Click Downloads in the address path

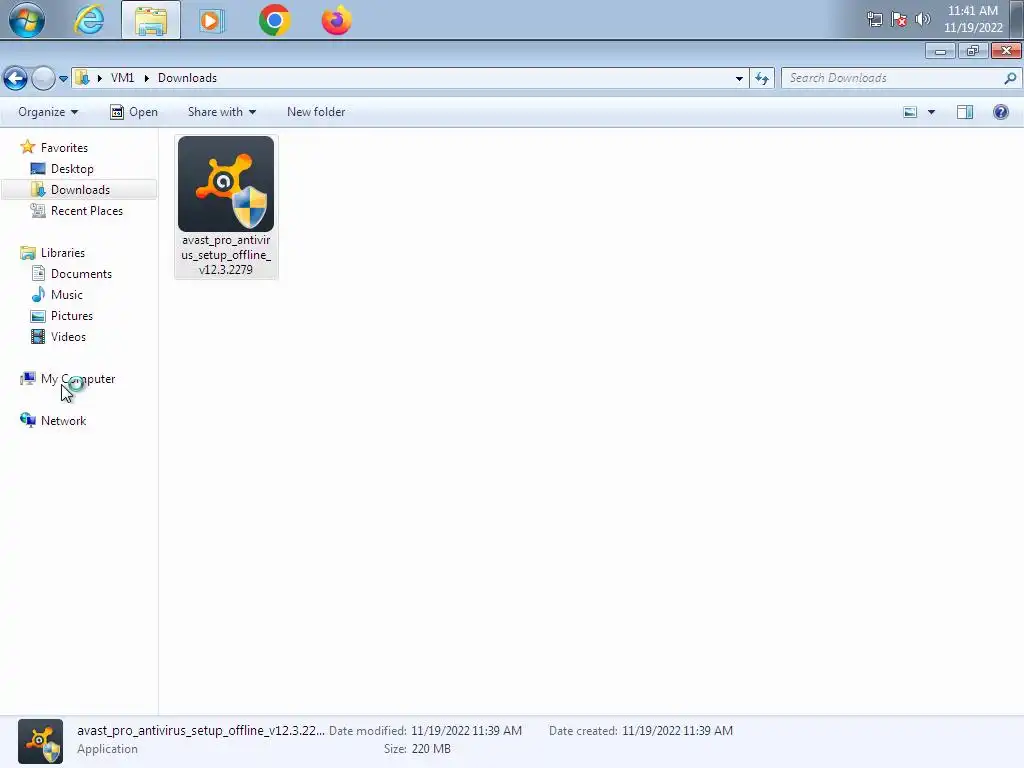click(187, 78)
